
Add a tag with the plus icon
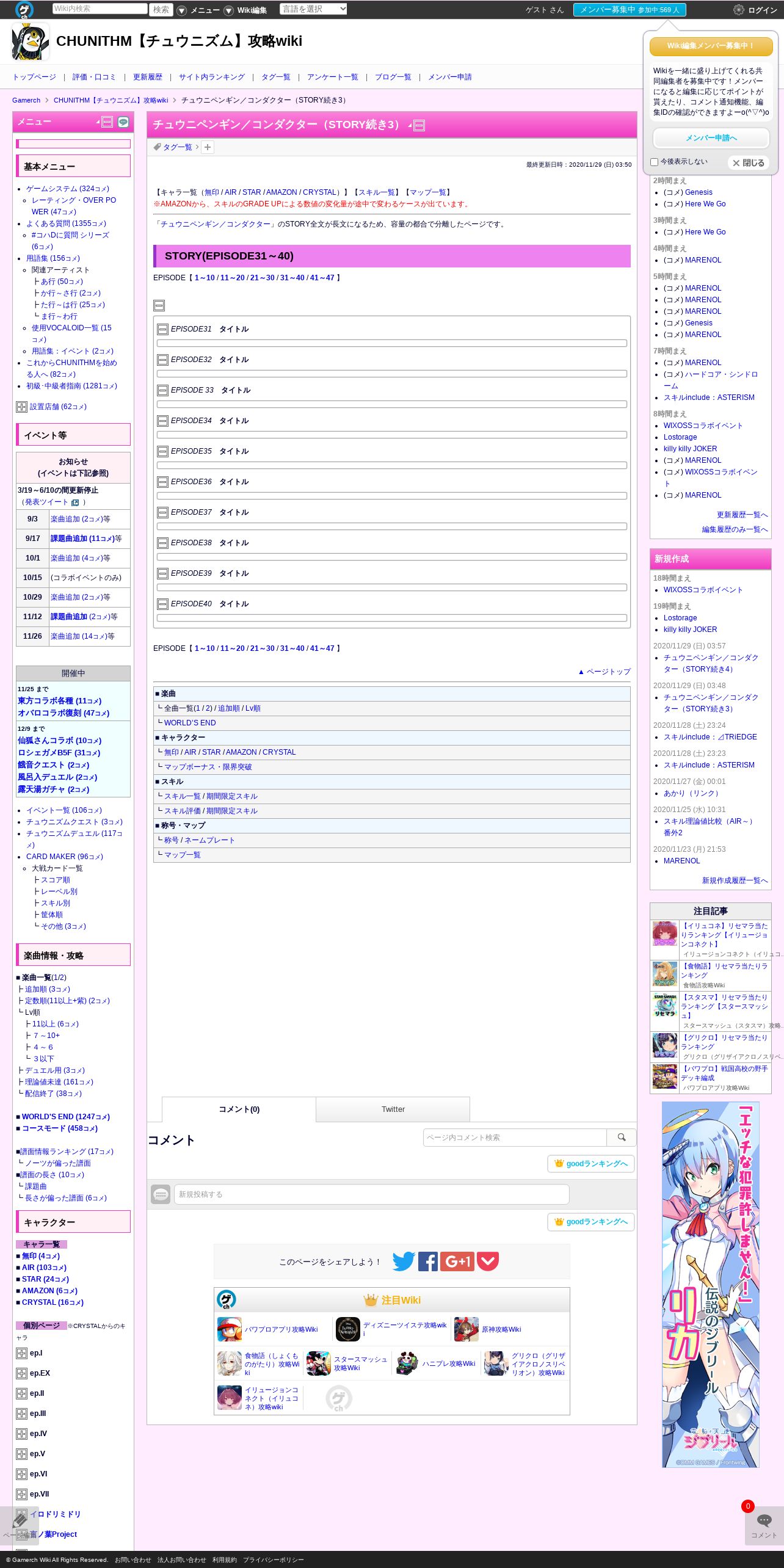pyautogui.click(x=208, y=147)
